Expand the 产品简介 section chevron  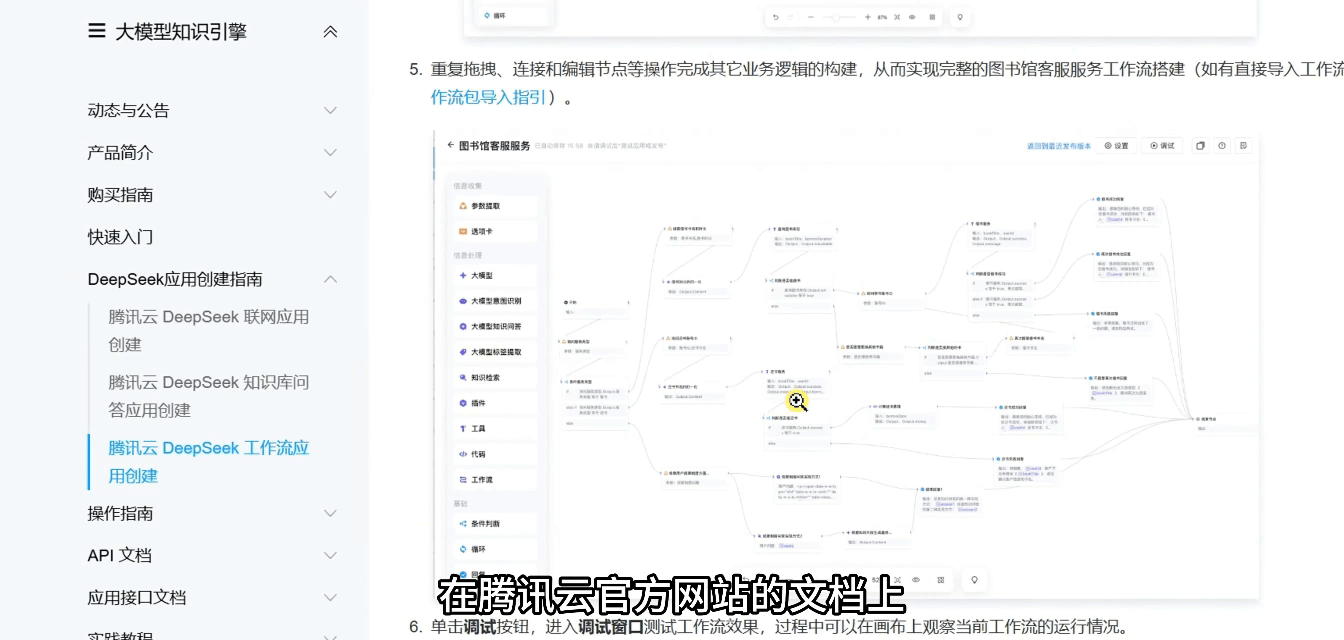point(331,152)
